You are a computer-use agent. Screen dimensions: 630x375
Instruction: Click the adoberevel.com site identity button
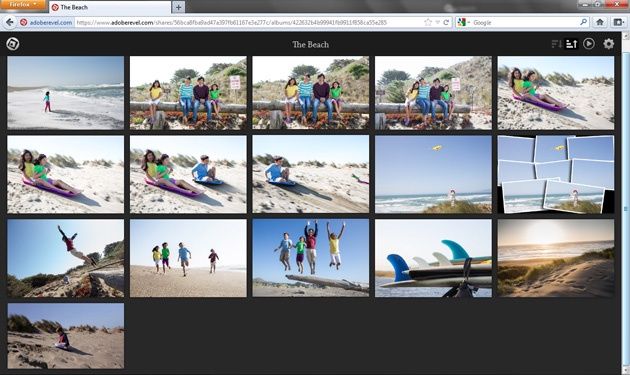(46, 23)
